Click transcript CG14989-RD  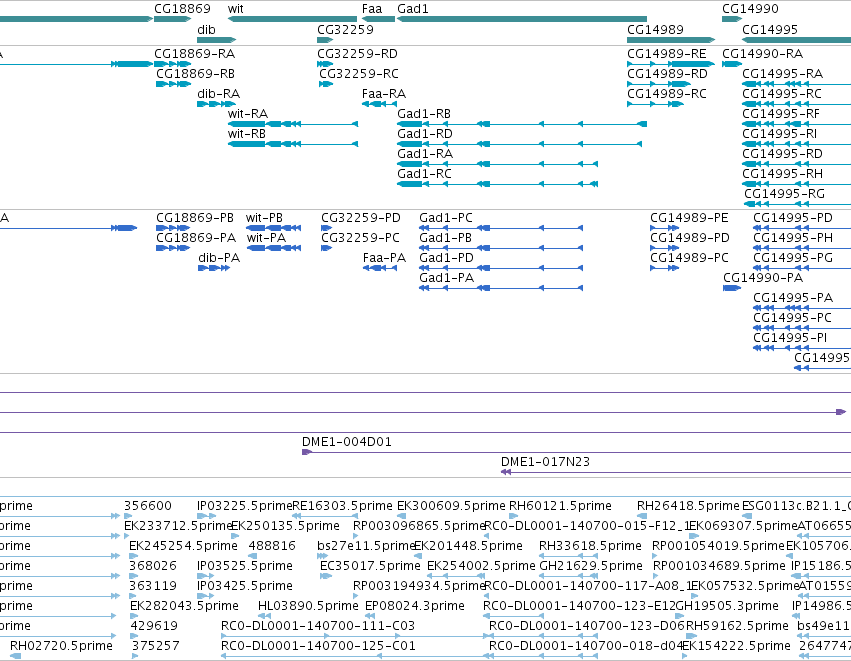[x=659, y=84]
